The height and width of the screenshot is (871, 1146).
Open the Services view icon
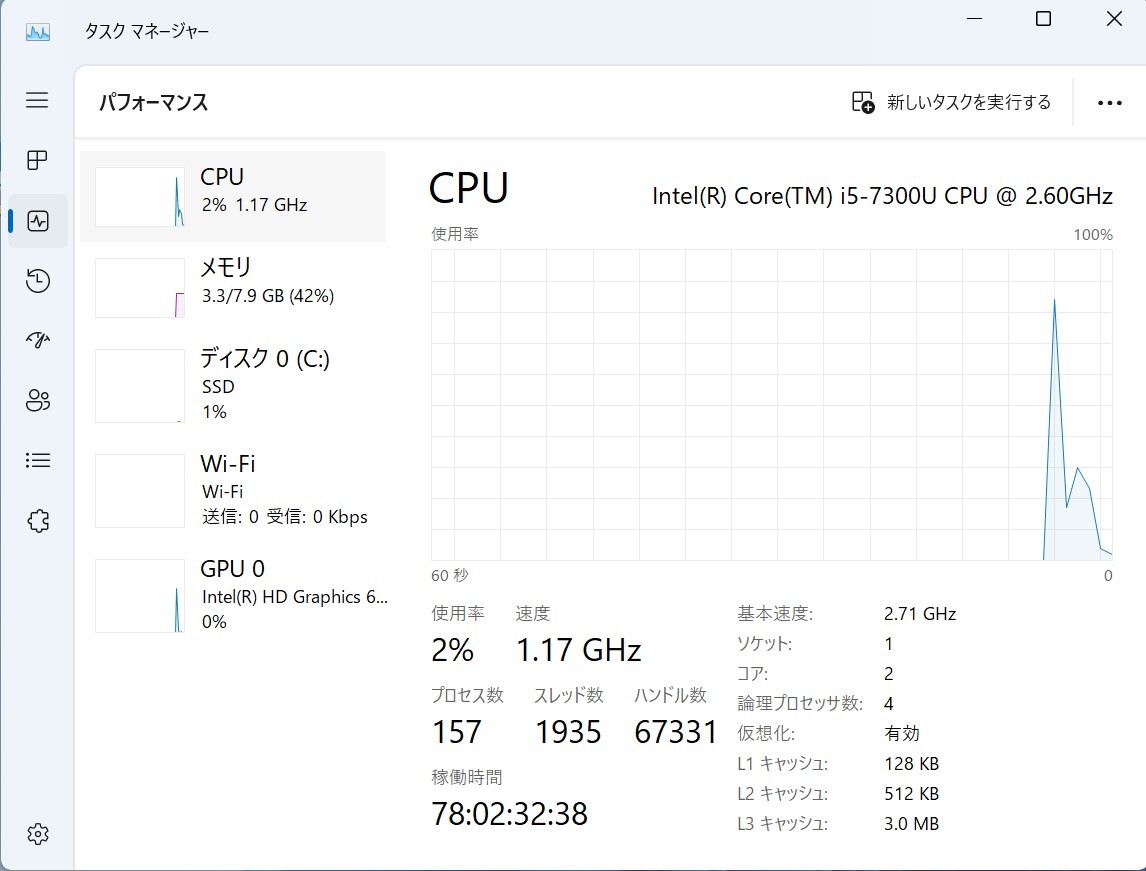(x=37, y=520)
